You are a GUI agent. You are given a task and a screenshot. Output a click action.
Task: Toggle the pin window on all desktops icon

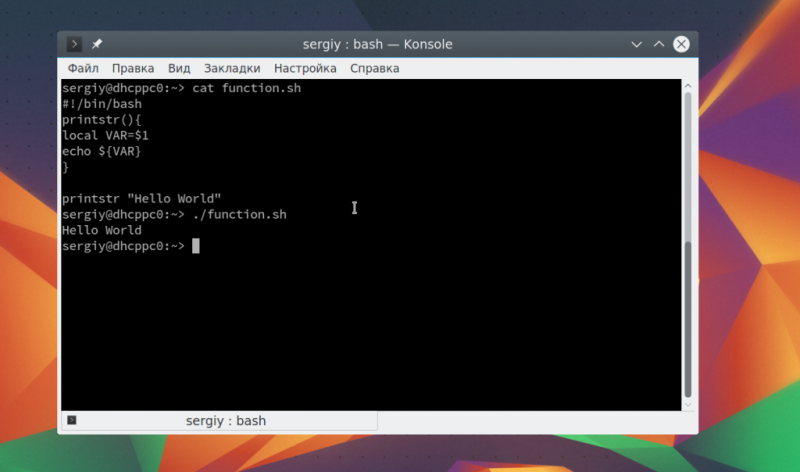coord(97,44)
